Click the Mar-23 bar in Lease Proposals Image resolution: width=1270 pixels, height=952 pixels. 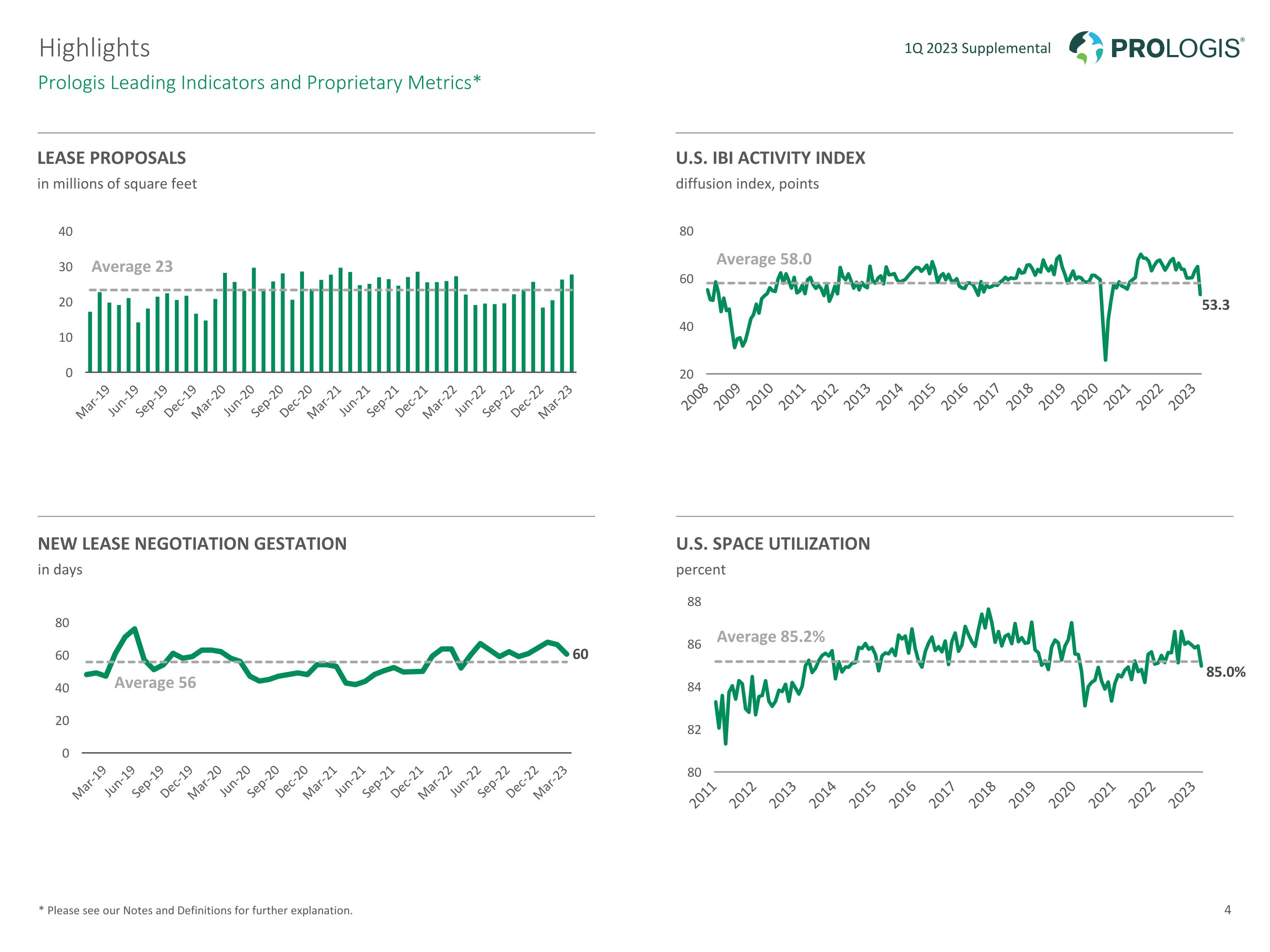[571, 323]
